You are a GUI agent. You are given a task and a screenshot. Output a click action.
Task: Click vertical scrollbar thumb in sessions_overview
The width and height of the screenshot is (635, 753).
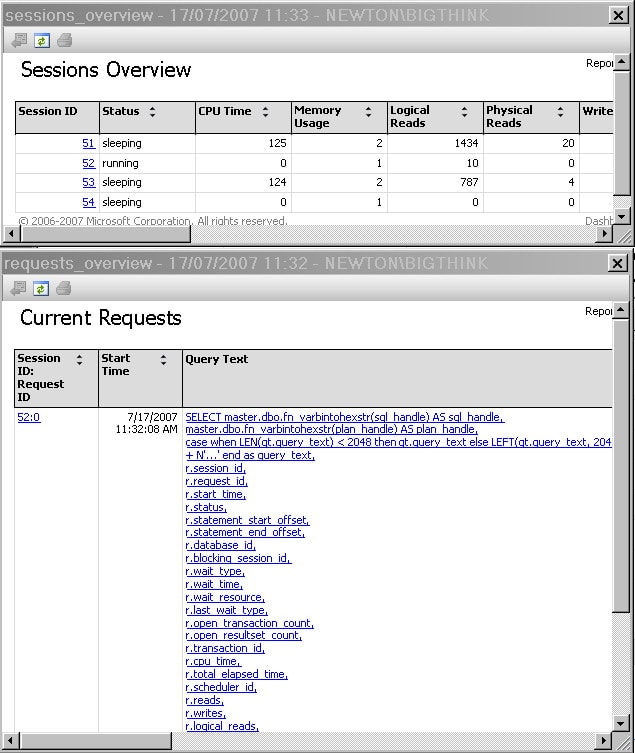622,133
